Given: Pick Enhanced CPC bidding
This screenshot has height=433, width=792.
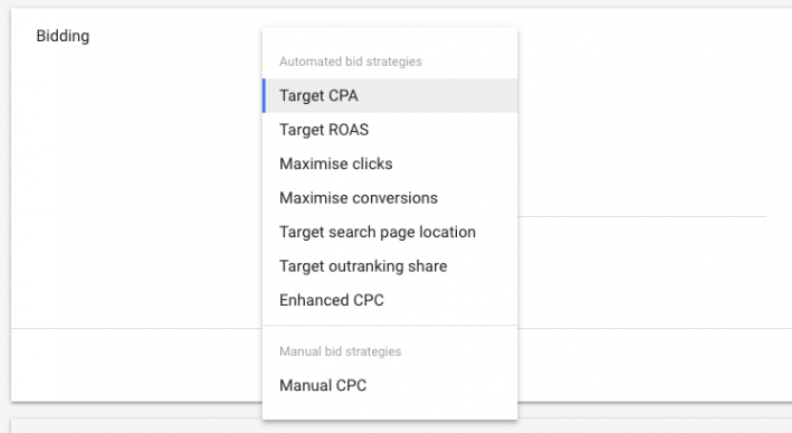Looking at the screenshot, I should (x=331, y=300).
